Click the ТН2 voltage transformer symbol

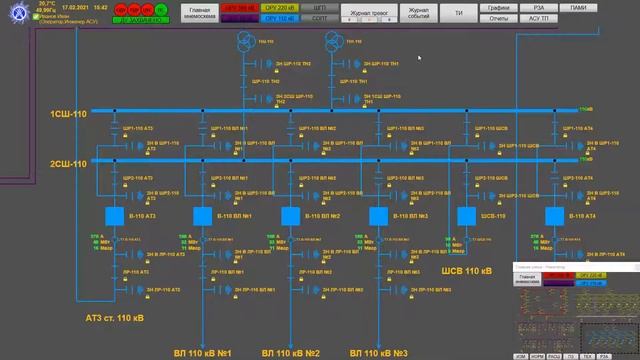246,42
